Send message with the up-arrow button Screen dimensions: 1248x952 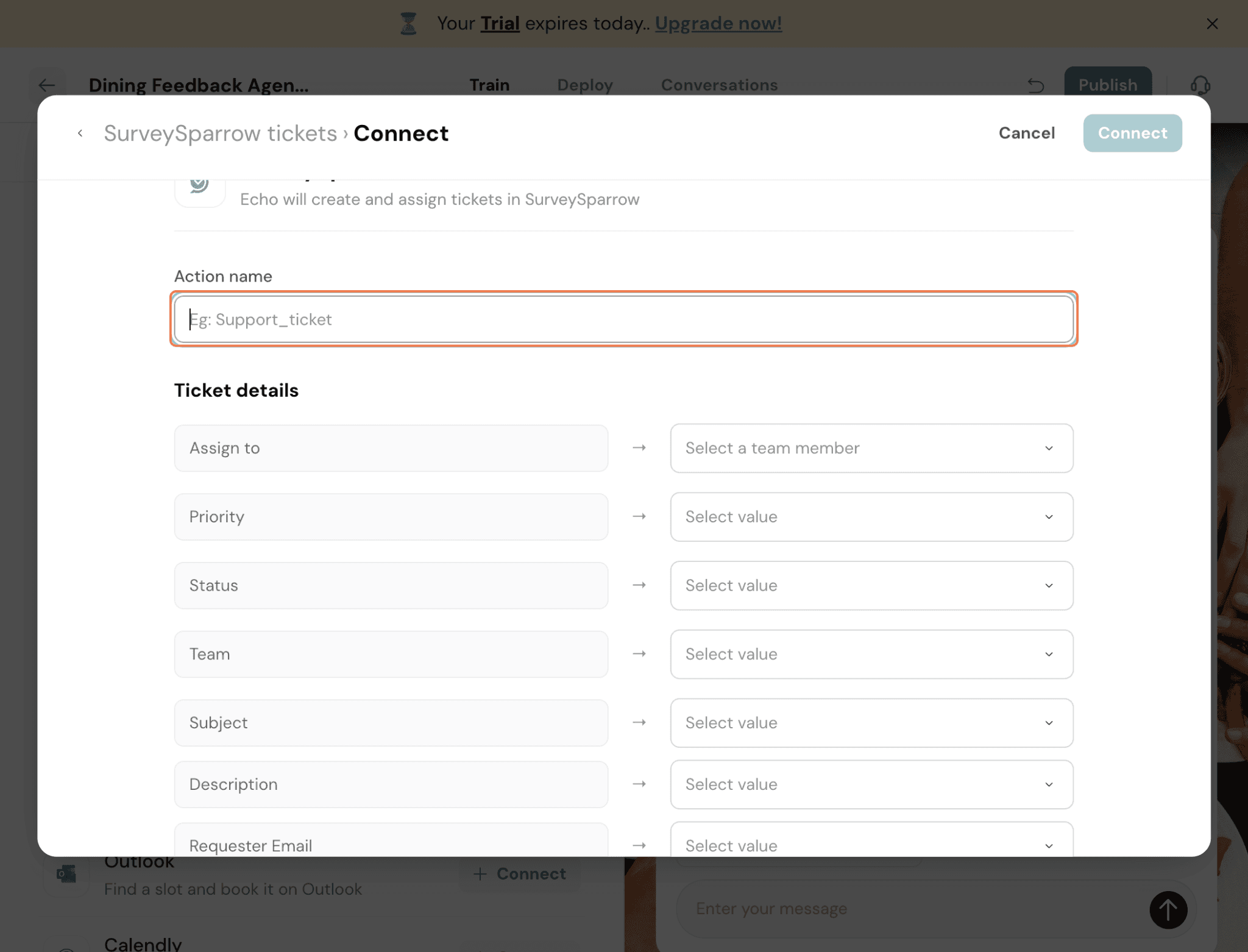click(x=1168, y=909)
